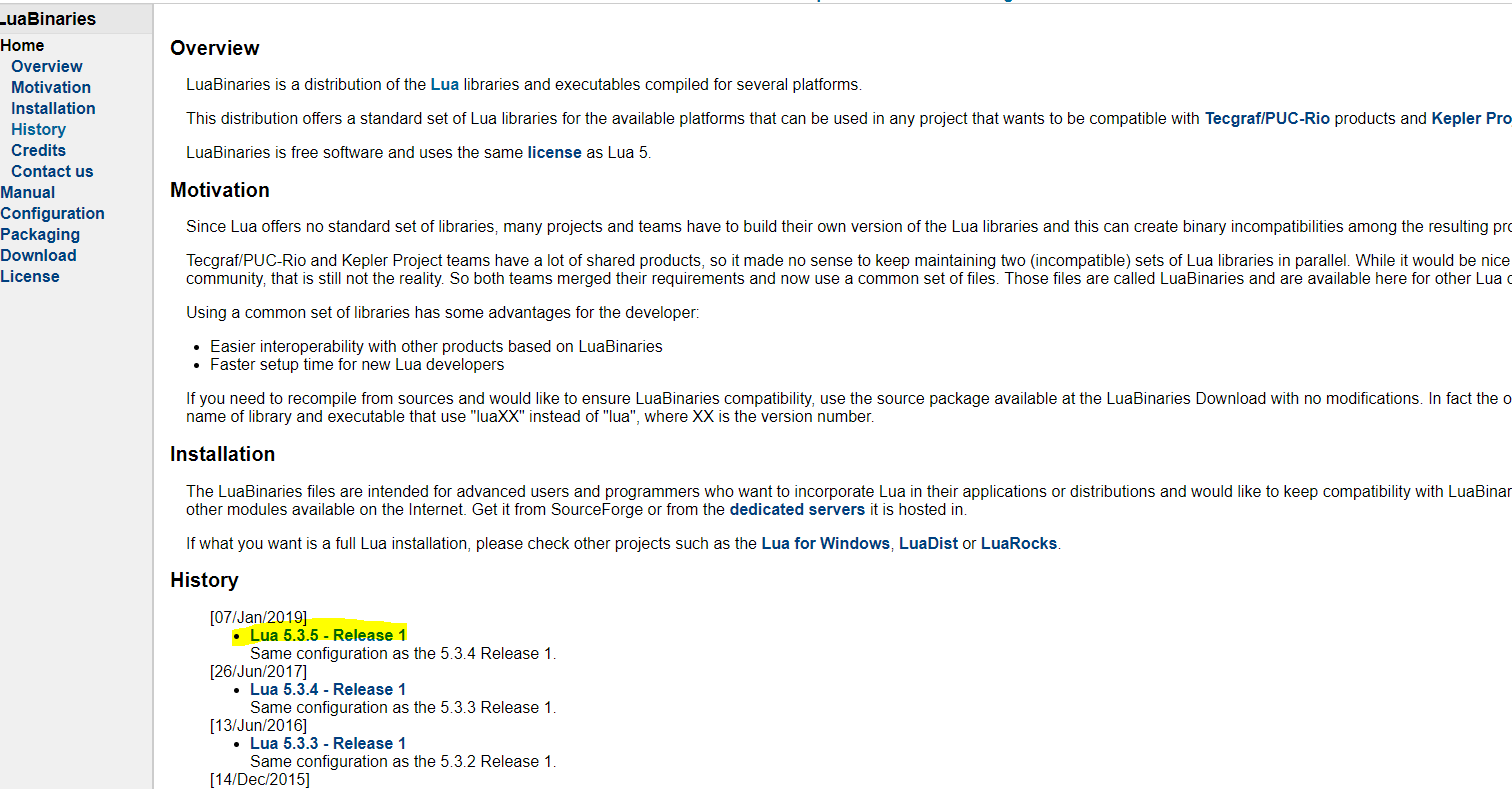Click 'Faster setup time' bullet text
Viewport: 1512px width, 789px height.
click(x=357, y=364)
